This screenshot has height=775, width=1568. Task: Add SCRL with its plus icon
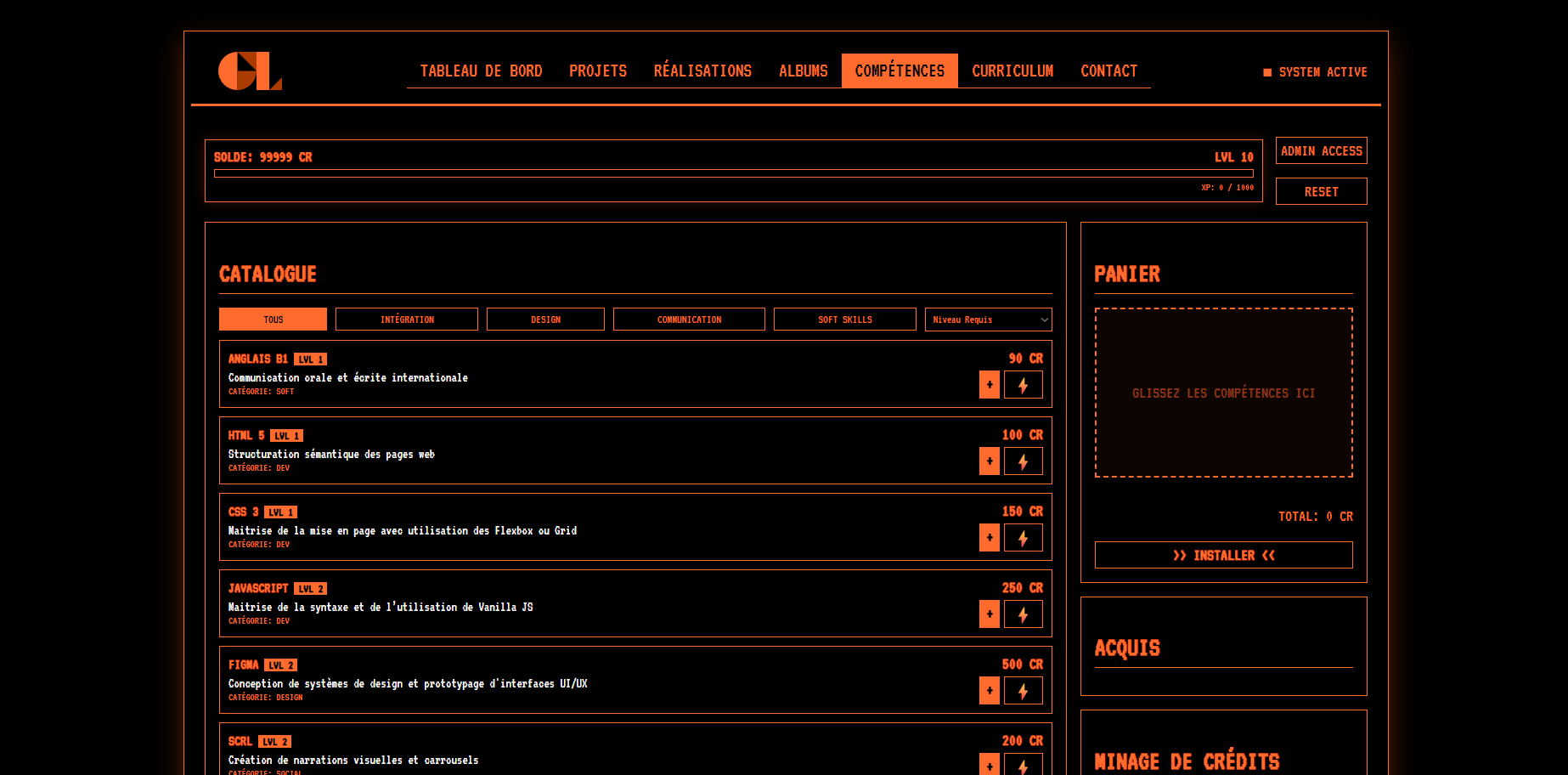tap(990, 764)
